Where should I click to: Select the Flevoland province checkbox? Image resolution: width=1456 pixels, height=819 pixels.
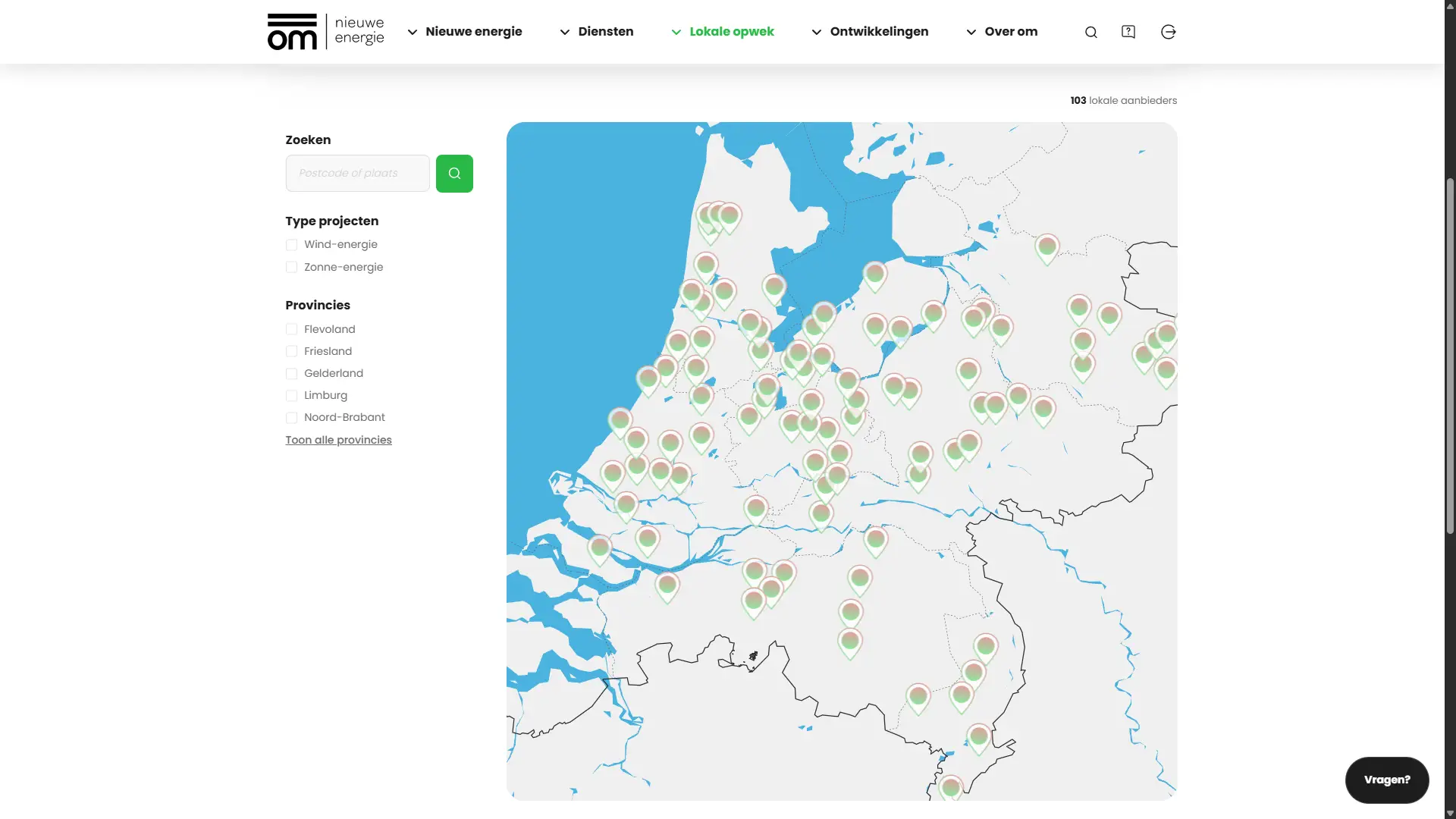point(292,328)
